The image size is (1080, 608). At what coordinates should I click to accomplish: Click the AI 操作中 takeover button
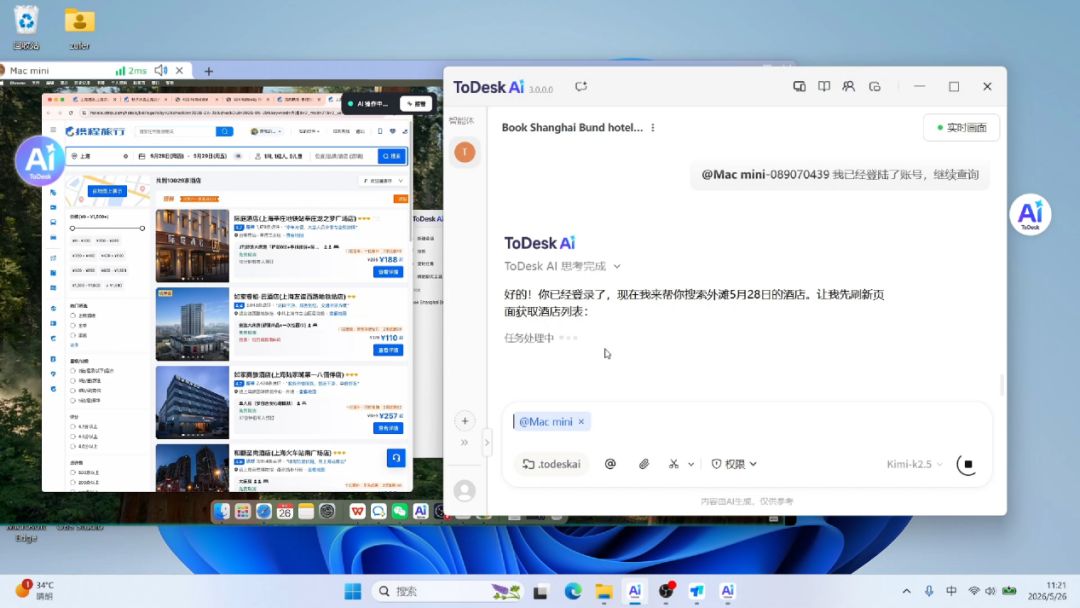pos(416,104)
